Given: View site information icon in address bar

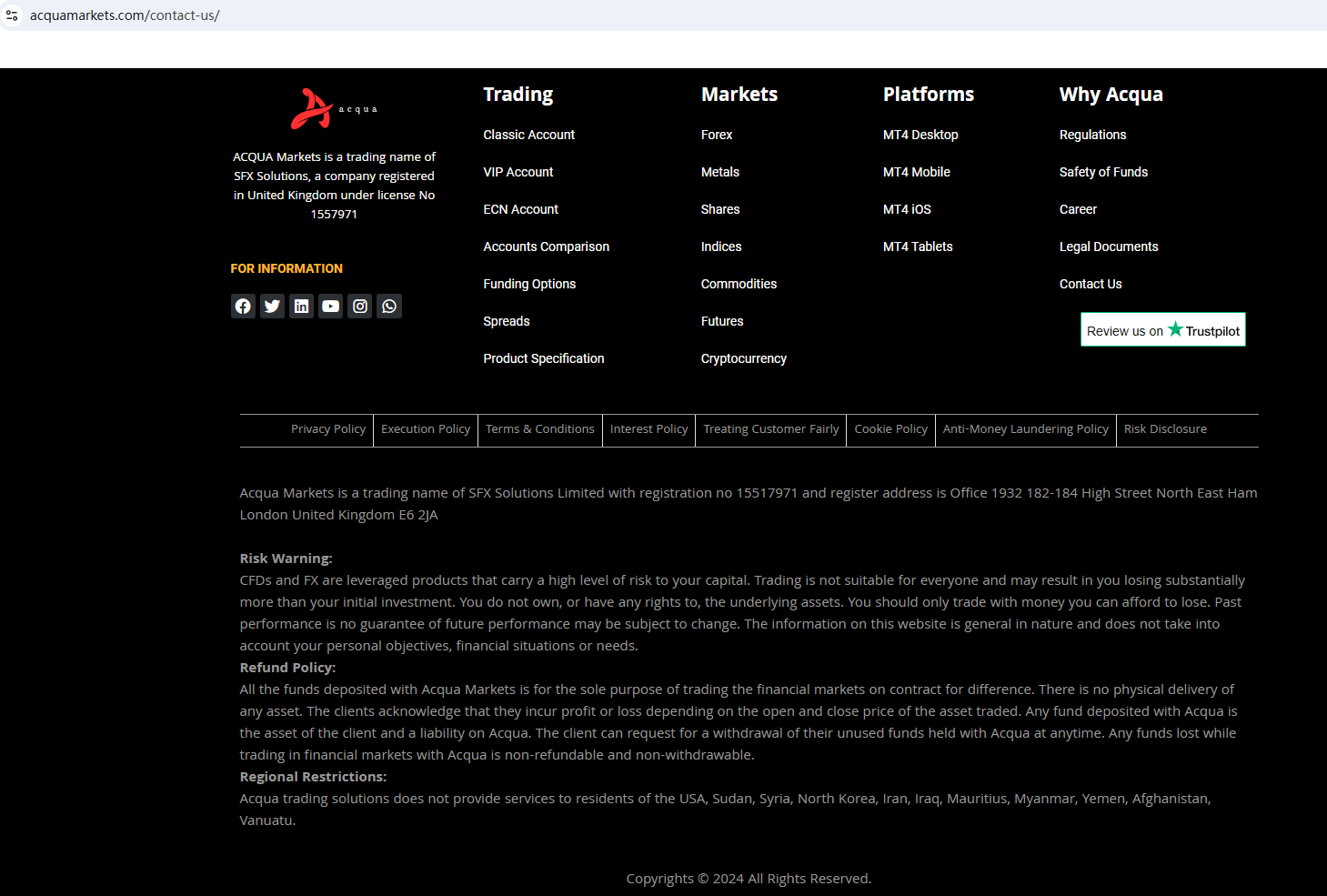Looking at the screenshot, I should click(12, 15).
